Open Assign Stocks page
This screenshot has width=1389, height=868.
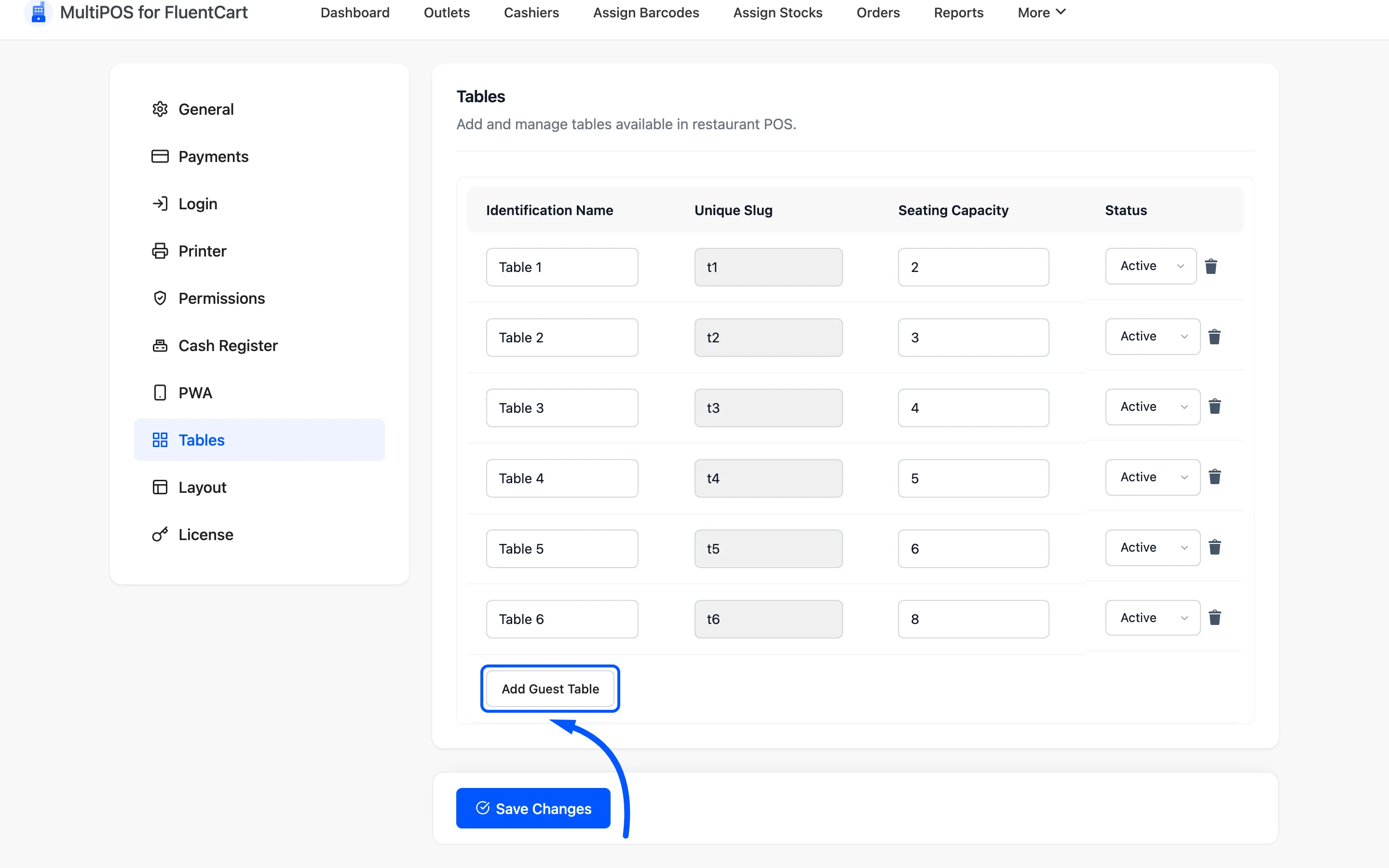pos(778,13)
